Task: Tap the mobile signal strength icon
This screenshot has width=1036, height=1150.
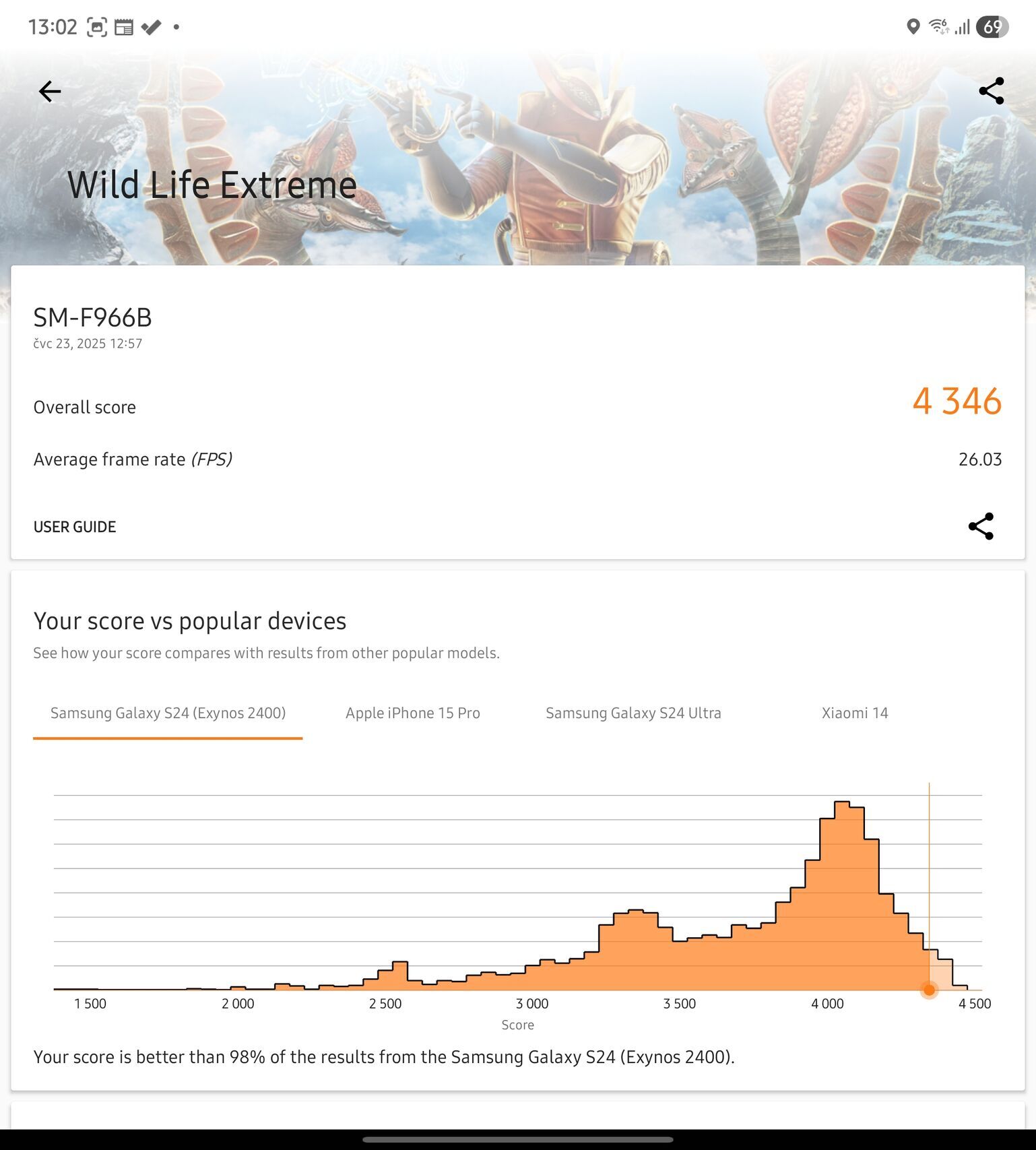Action: [x=962, y=27]
